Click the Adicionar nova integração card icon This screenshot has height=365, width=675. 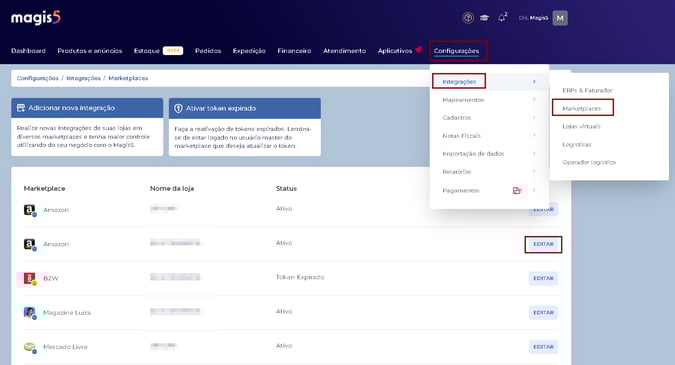click(21, 108)
